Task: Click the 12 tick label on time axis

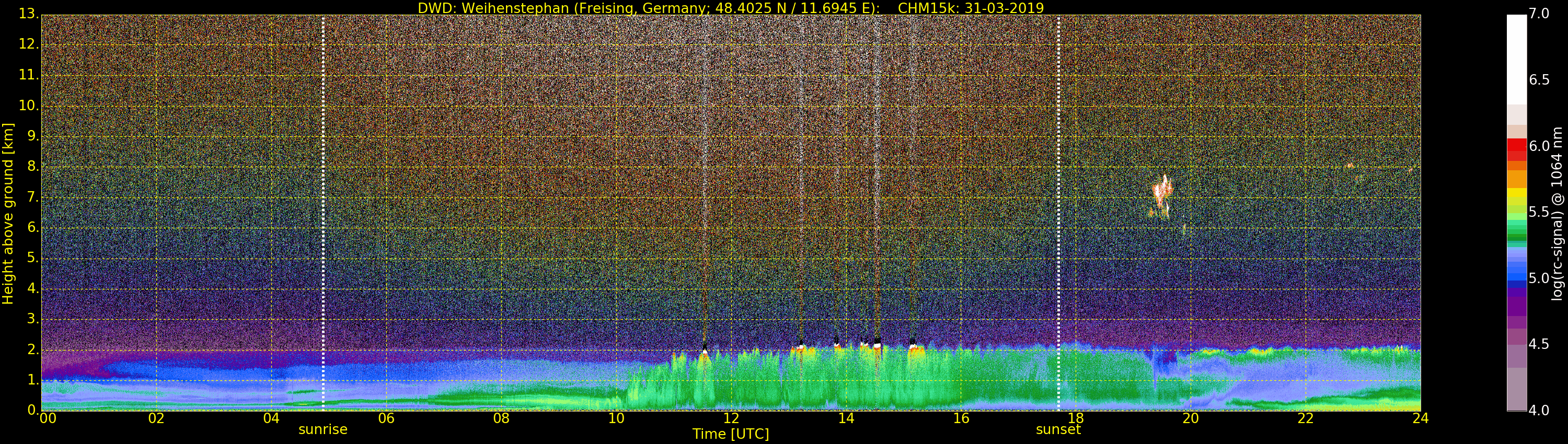Action: [x=731, y=418]
